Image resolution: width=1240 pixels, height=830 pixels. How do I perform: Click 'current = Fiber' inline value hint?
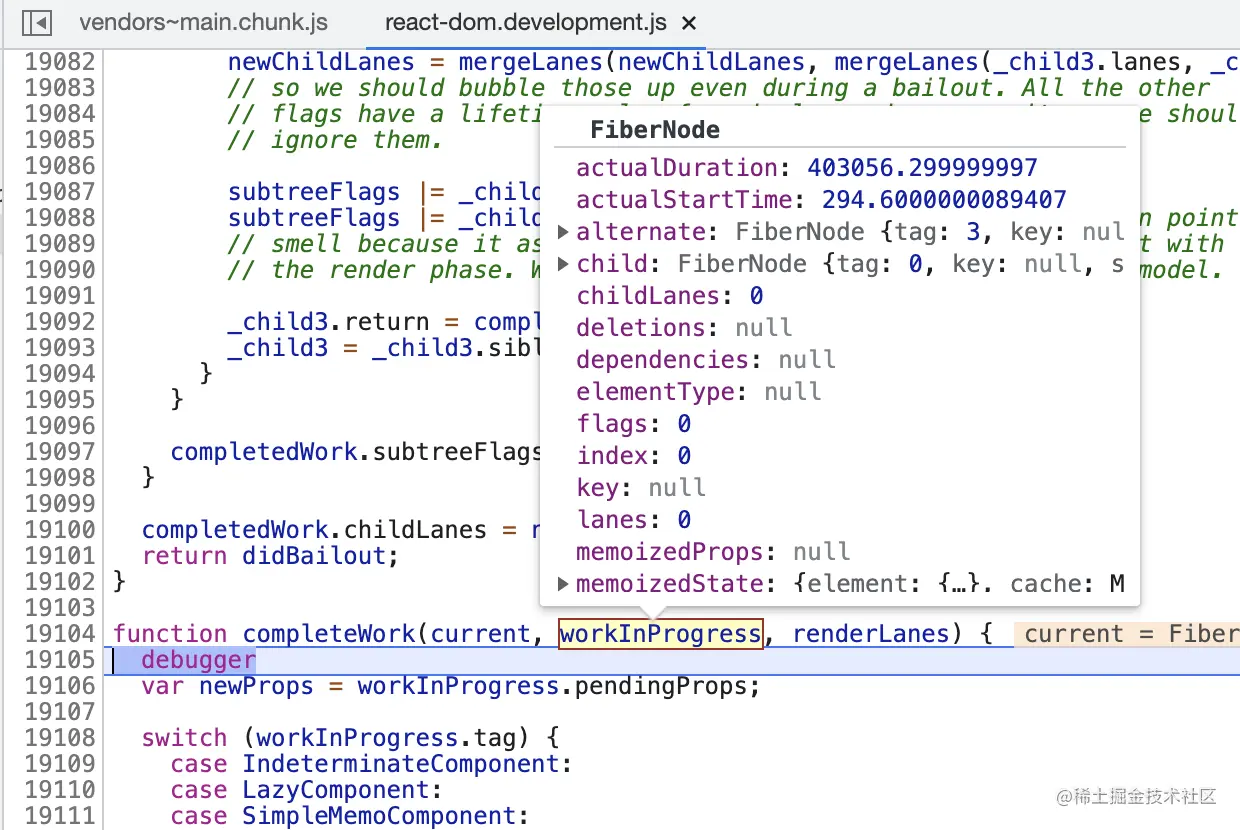click(1128, 634)
